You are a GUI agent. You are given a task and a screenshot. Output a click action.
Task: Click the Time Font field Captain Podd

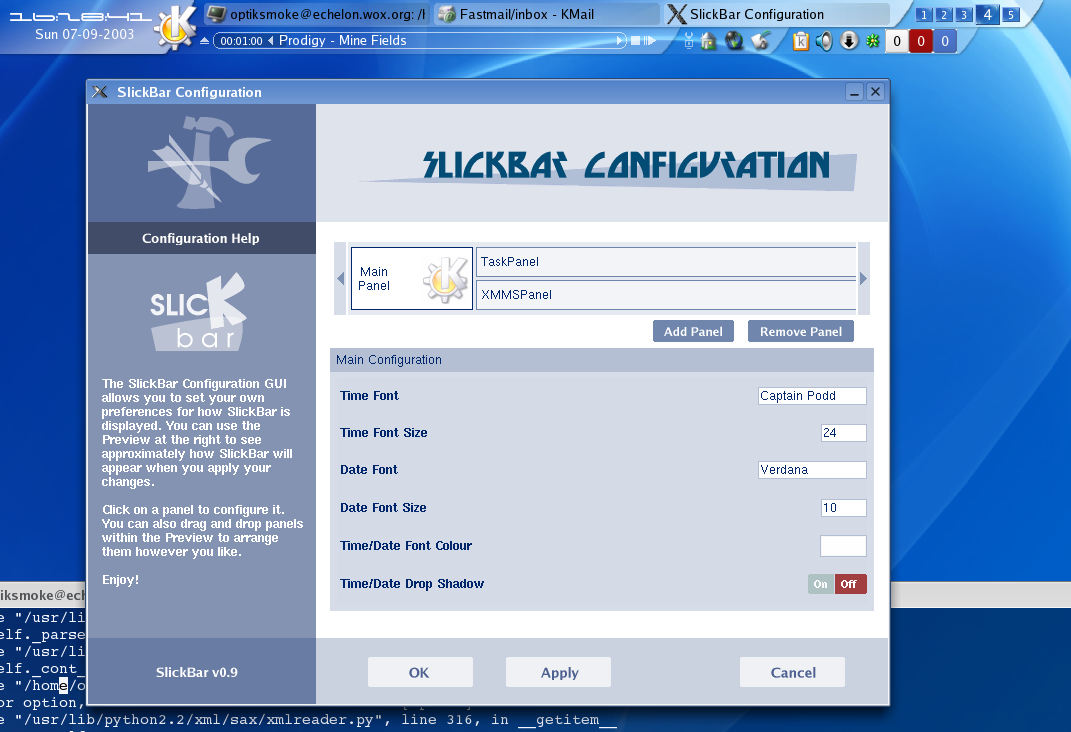coord(812,396)
